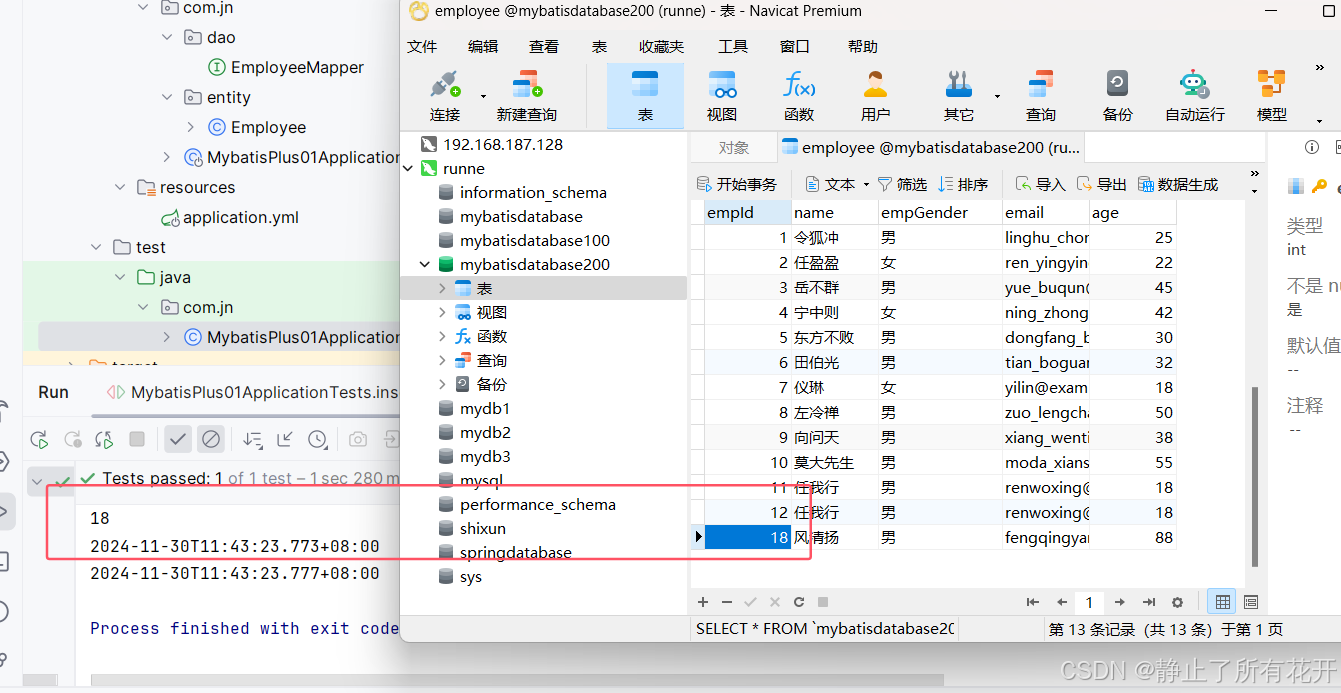Click 导出 export button
Viewport: 1341px width, 693px height.
(1102, 184)
